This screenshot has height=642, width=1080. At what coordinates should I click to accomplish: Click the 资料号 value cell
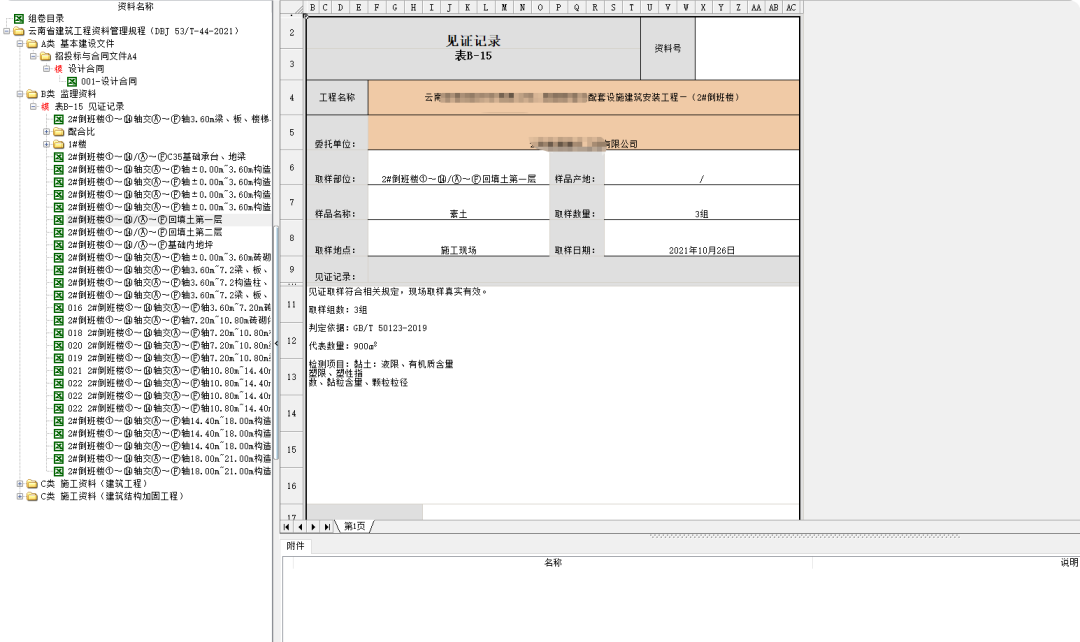click(x=747, y=48)
